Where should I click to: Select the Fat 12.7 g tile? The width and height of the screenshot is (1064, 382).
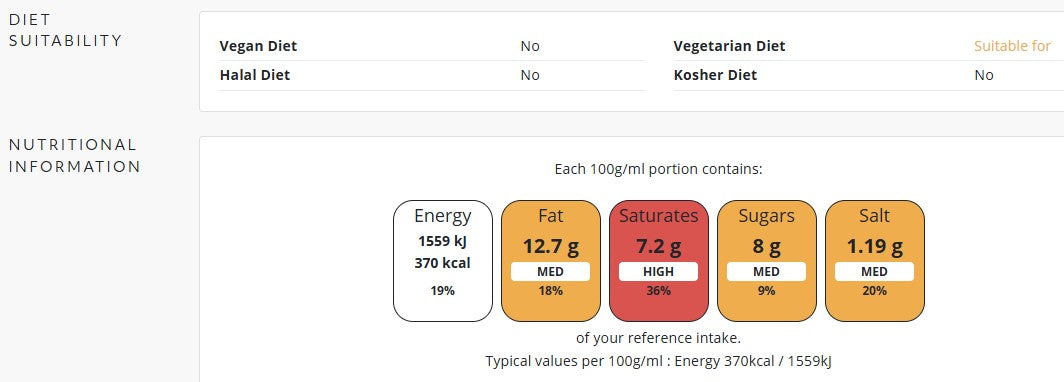(x=550, y=261)
